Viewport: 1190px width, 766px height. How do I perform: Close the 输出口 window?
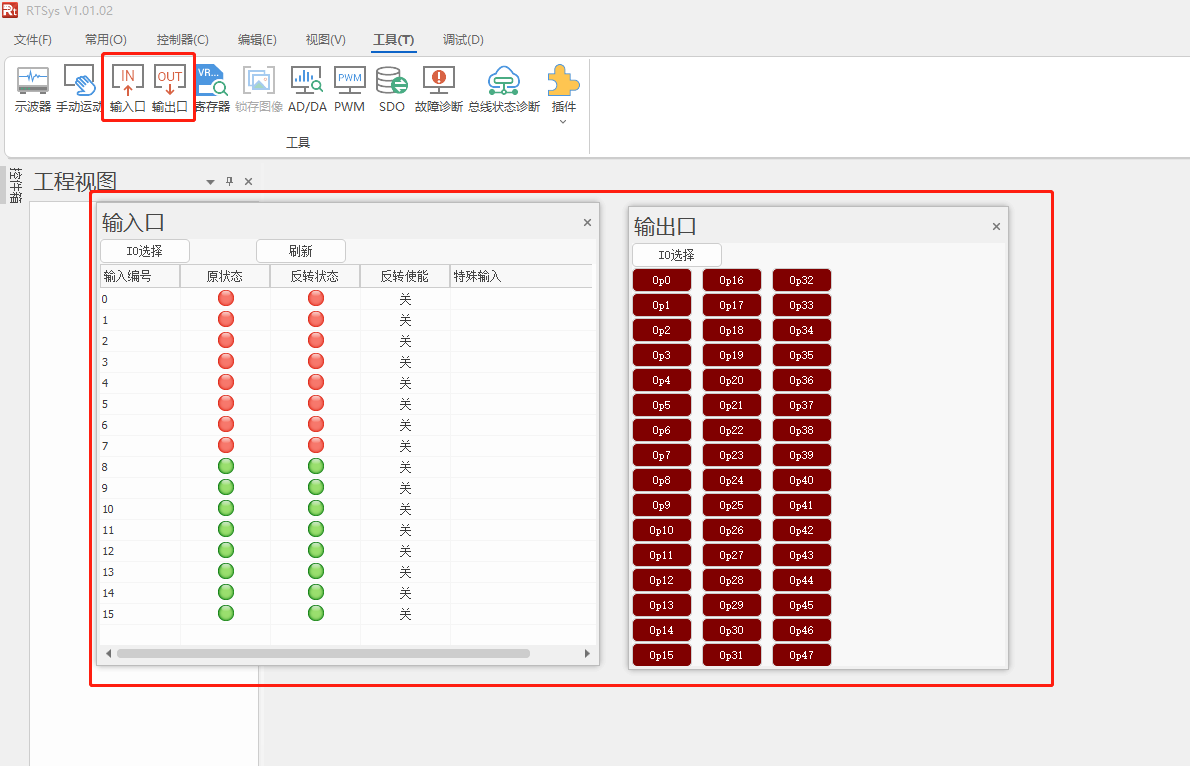996,226
